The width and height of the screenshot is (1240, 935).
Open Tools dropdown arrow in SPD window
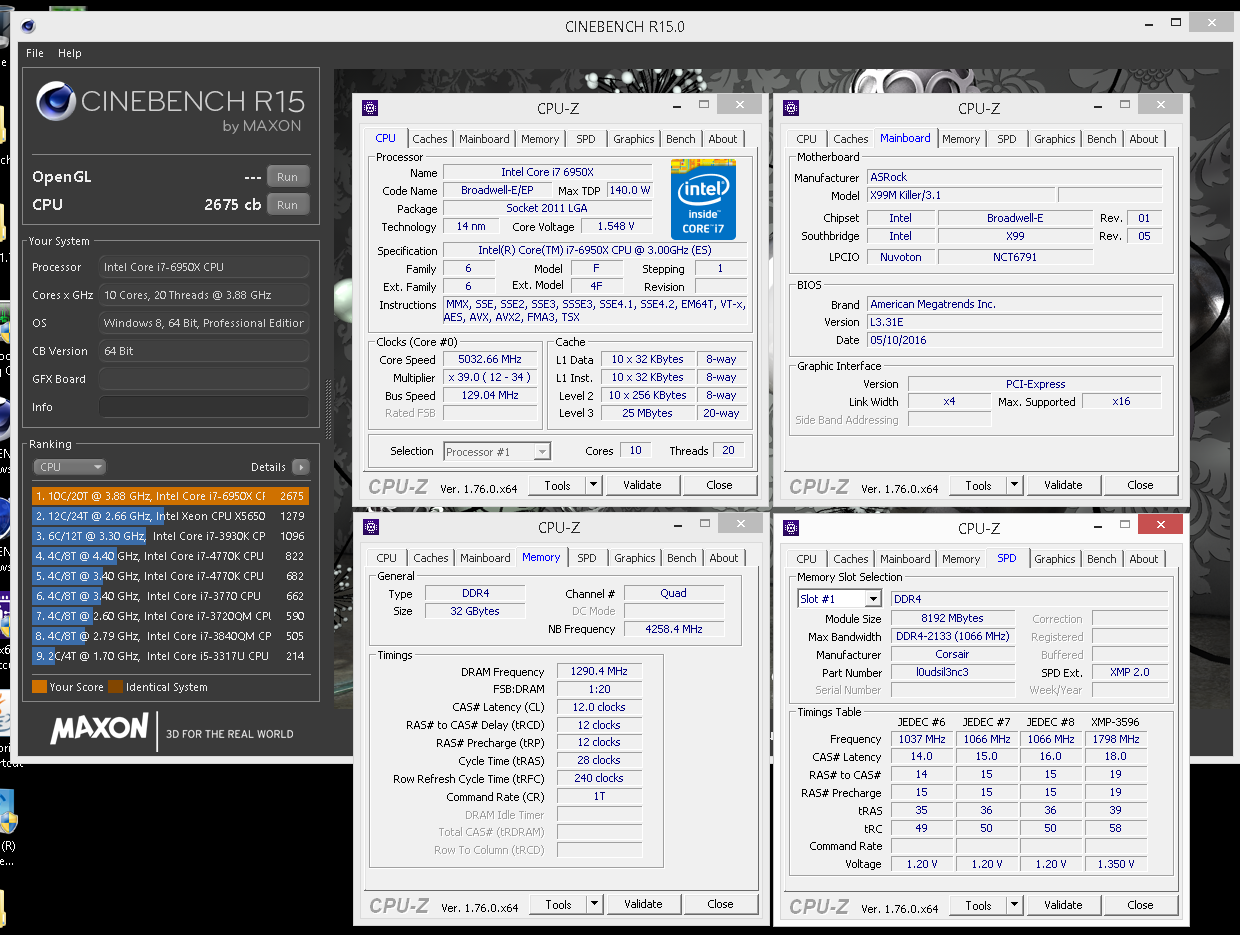pyautogui.click(x=1014, y=906)
